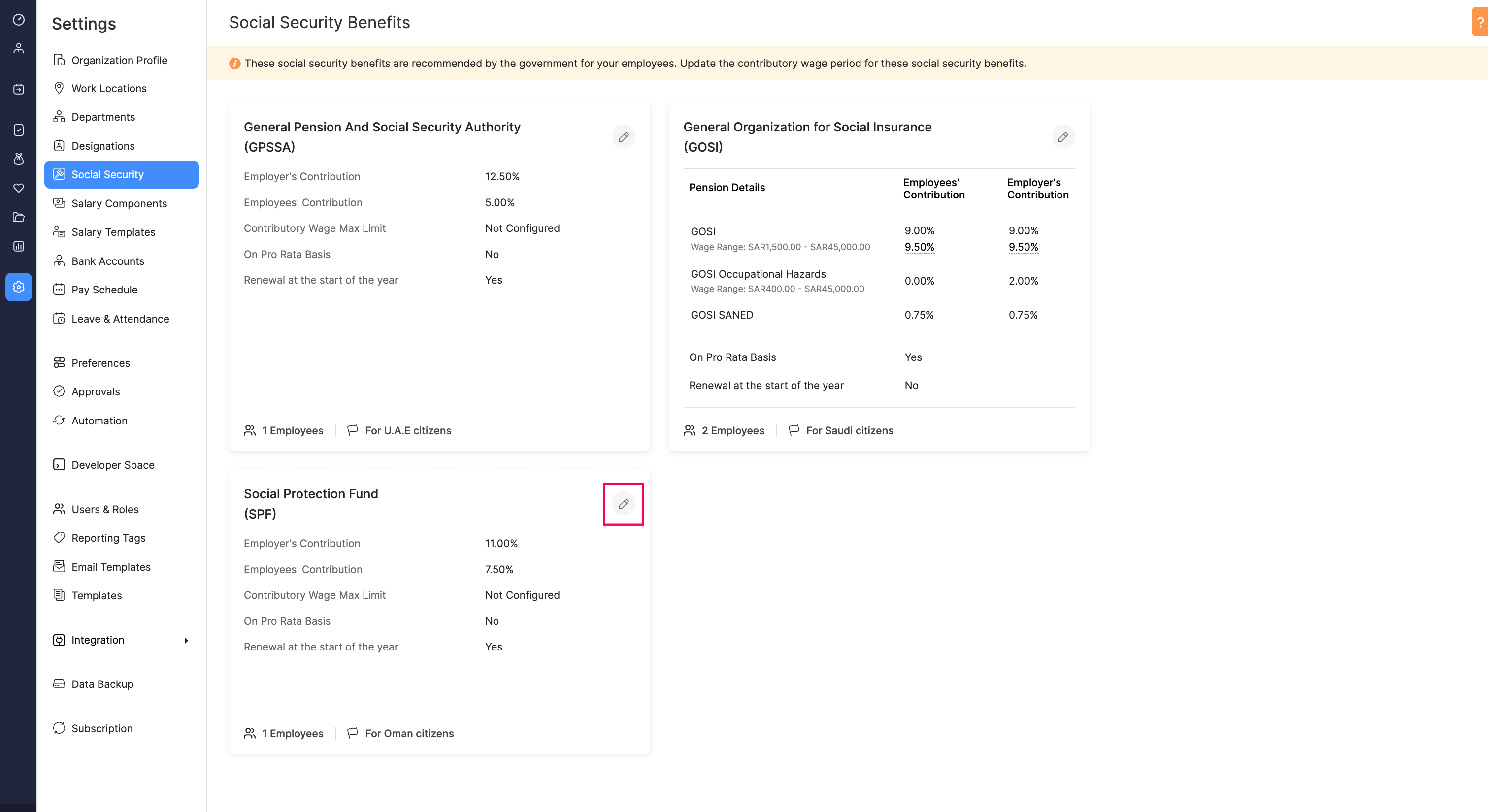Open Users & Roles settings

pos(105,509)
